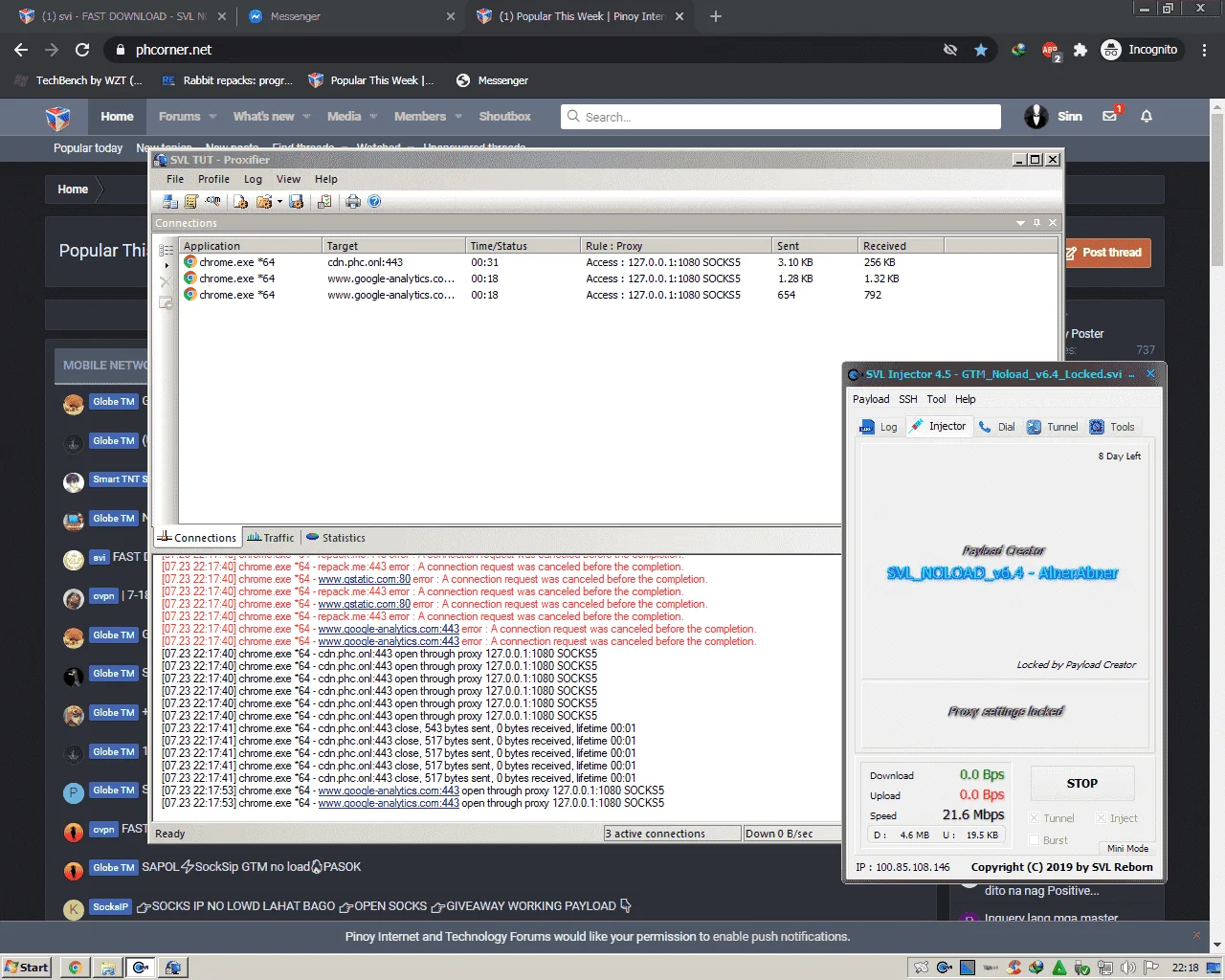The image size is (1225, 980).
Task: Click the STOP button in SVL Injector
Action: [1082, 783]
